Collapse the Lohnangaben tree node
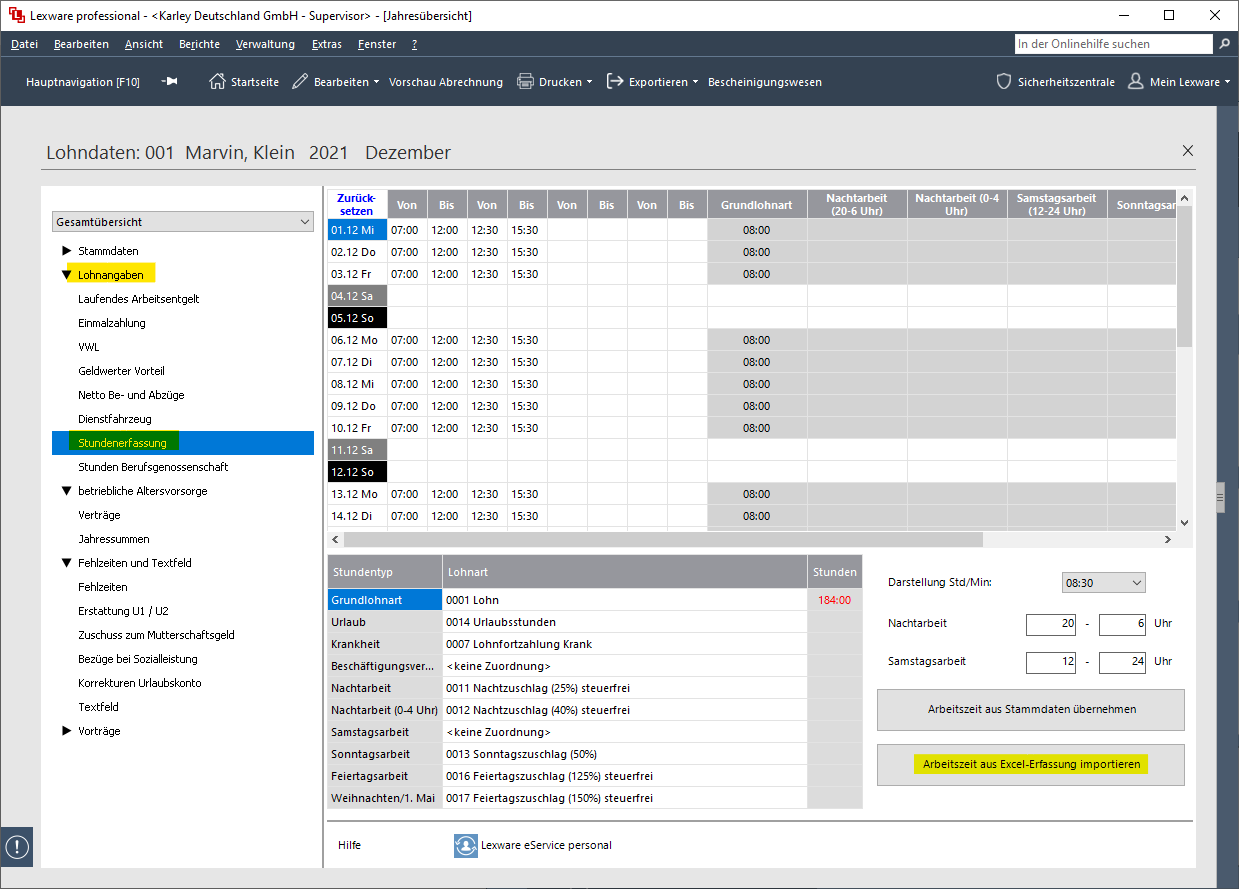The width and height of the screenshot is (1239, 889). pyautogui.click(x=67, y=275)
